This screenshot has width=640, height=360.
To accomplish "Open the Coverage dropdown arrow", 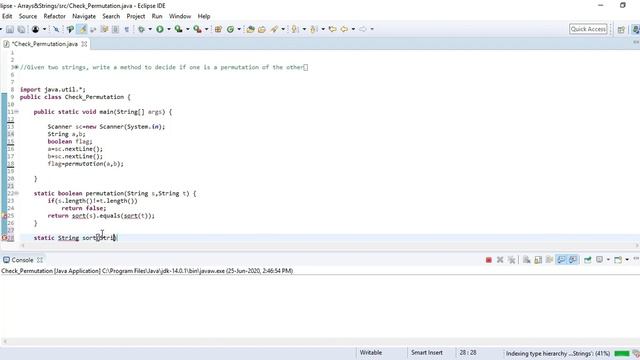I will tap(188, 29).
